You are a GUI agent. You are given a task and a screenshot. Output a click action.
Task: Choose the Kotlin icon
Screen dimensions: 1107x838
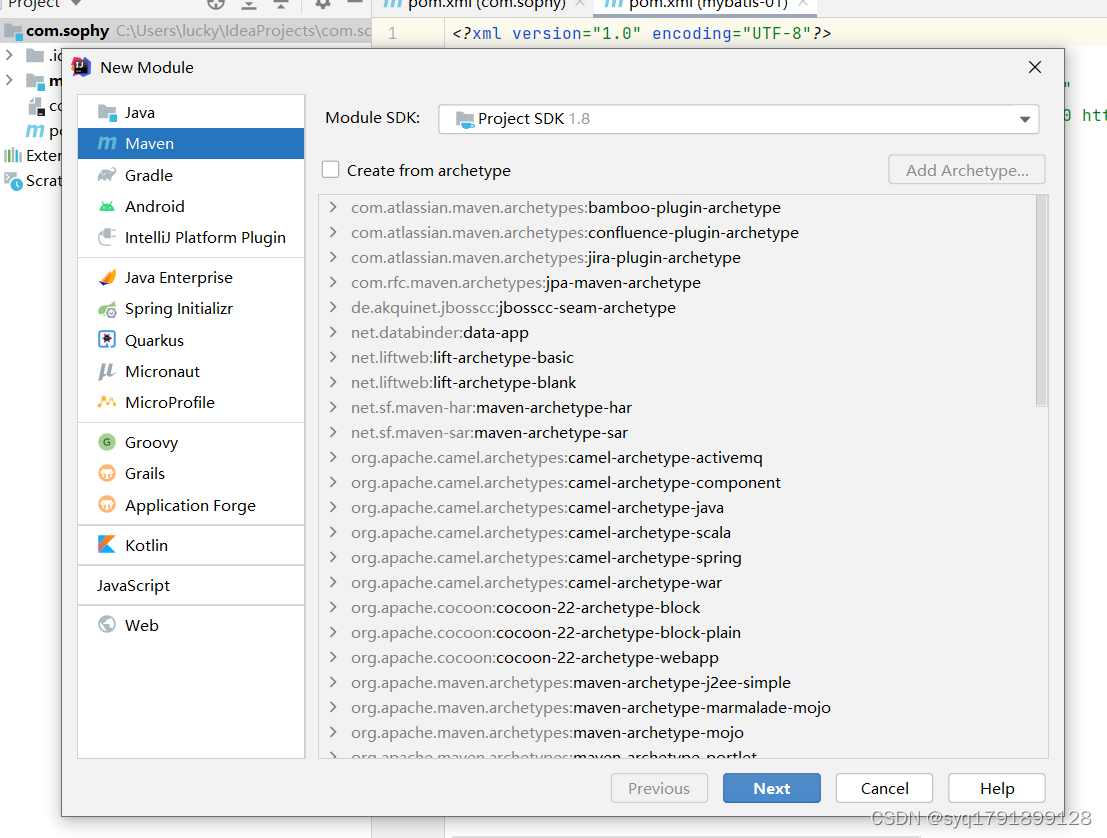[107, 544]
